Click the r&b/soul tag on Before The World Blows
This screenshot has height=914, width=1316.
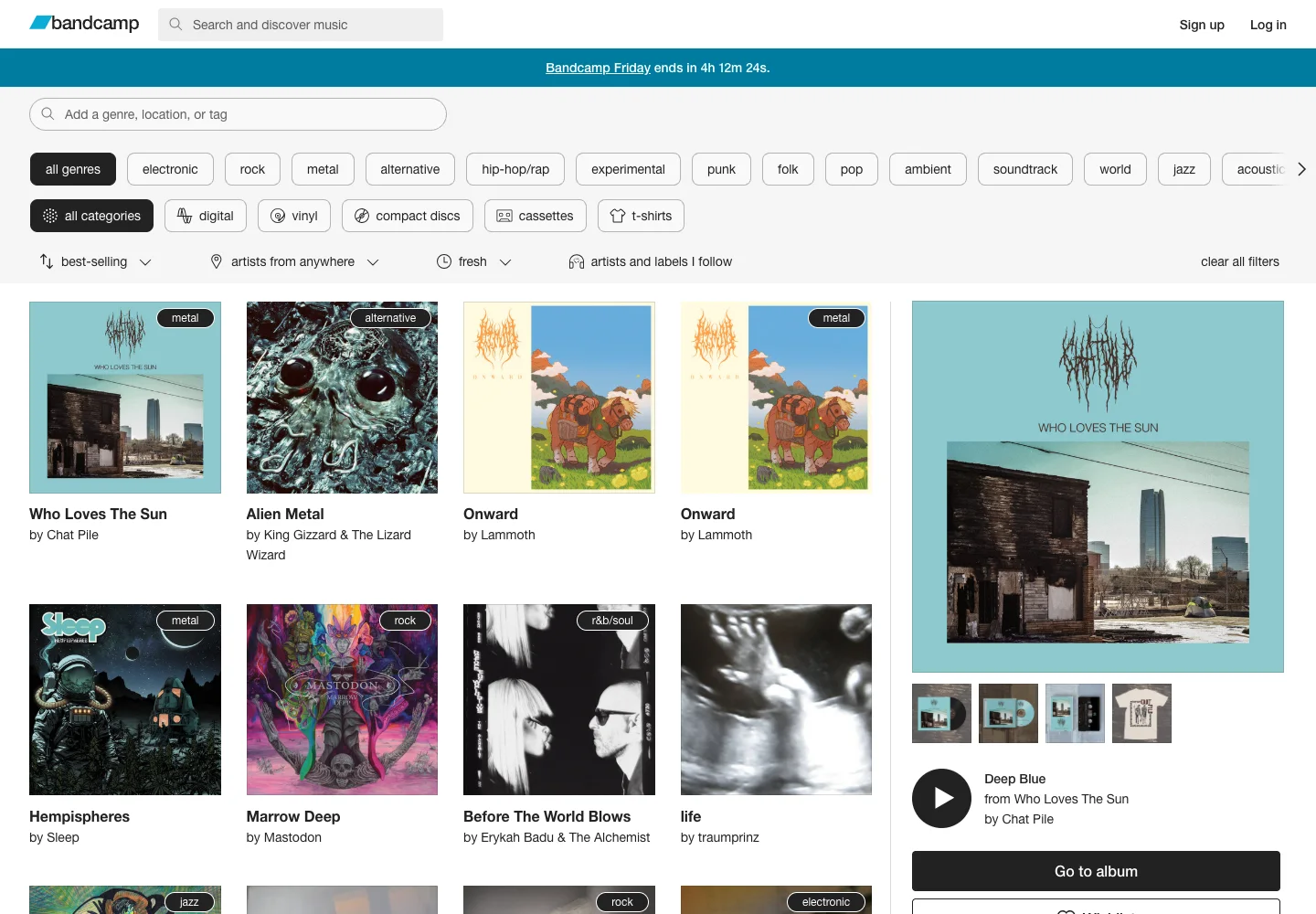point(612,621)
